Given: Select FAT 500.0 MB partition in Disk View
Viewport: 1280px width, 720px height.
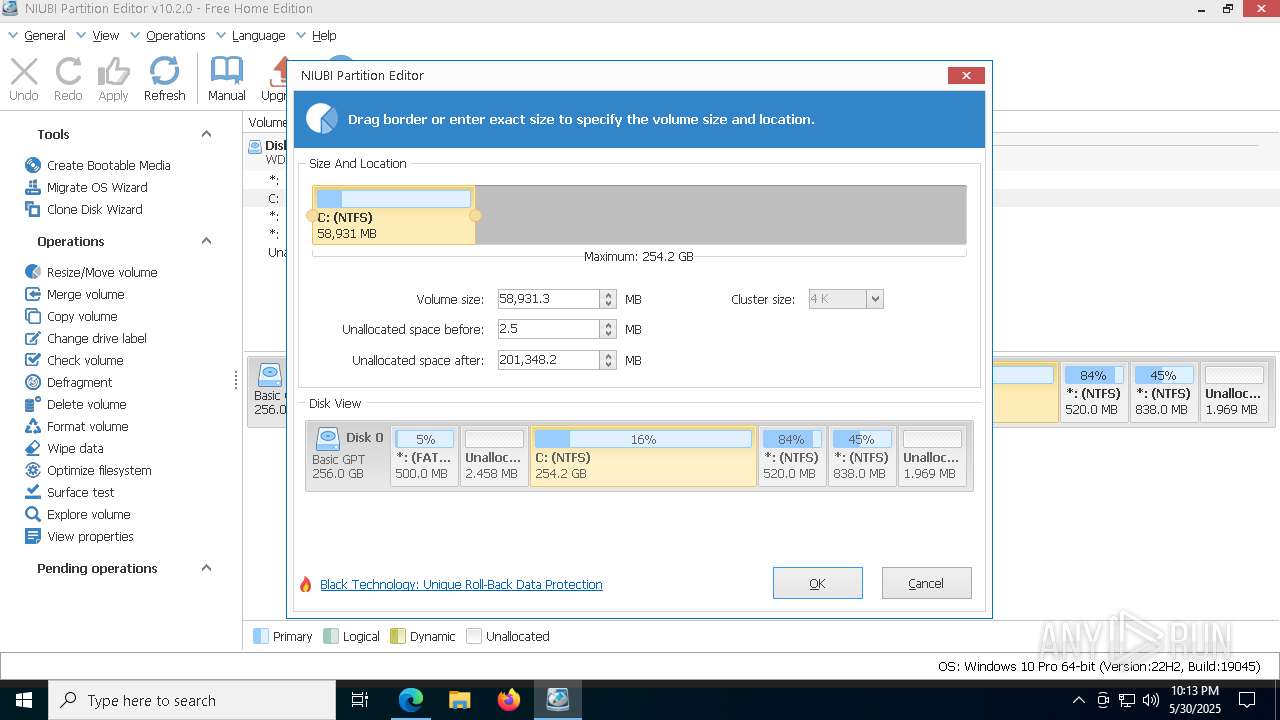Looking at the screenshot, I should (424, 455).
